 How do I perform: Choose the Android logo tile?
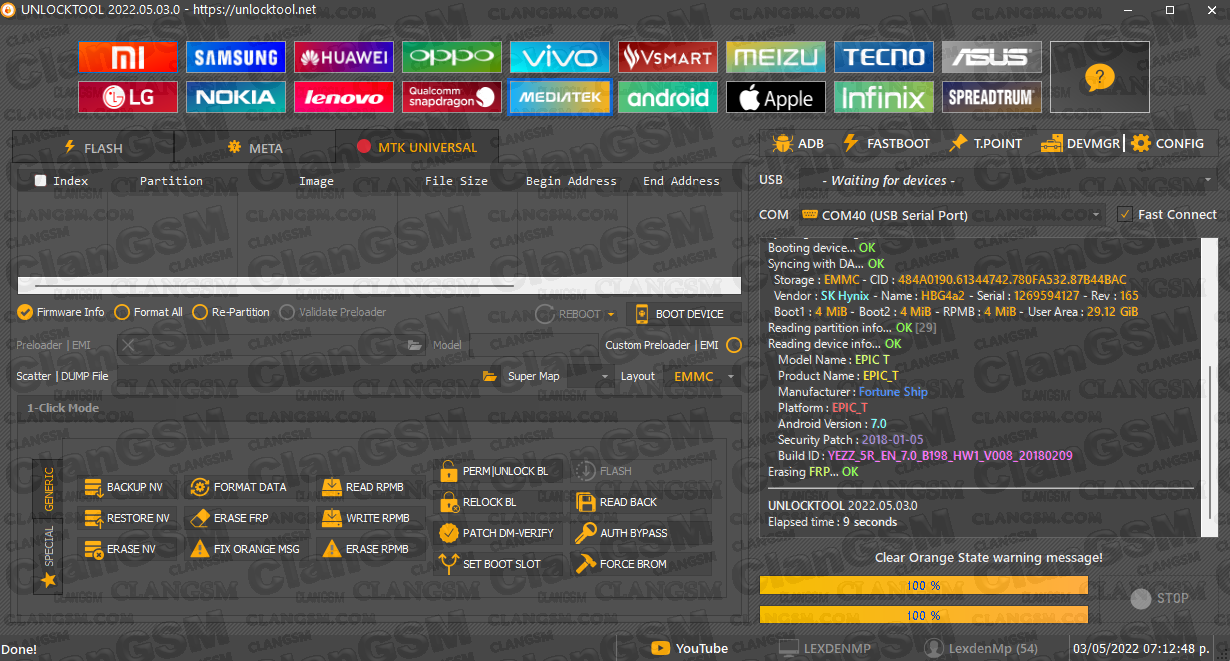pyautogui.click(x=668, y=97)
